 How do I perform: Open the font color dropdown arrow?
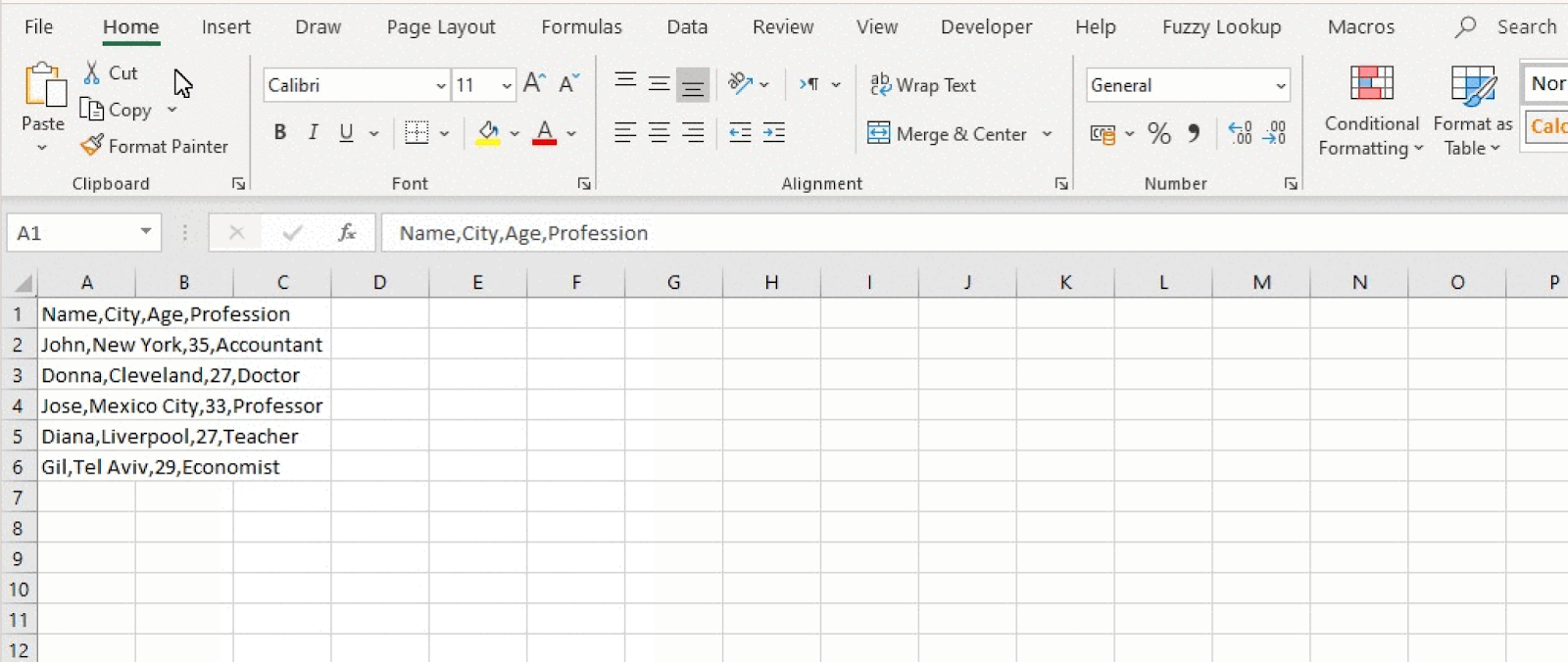coord(571,133)
